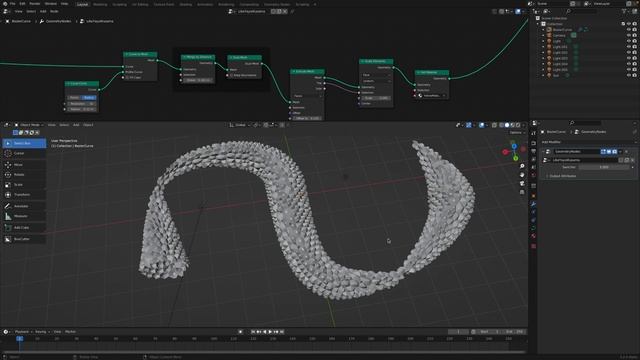Hide Camera with its eye icon
The width and height of the screenshot is (640, 360).
pos(629,36)
